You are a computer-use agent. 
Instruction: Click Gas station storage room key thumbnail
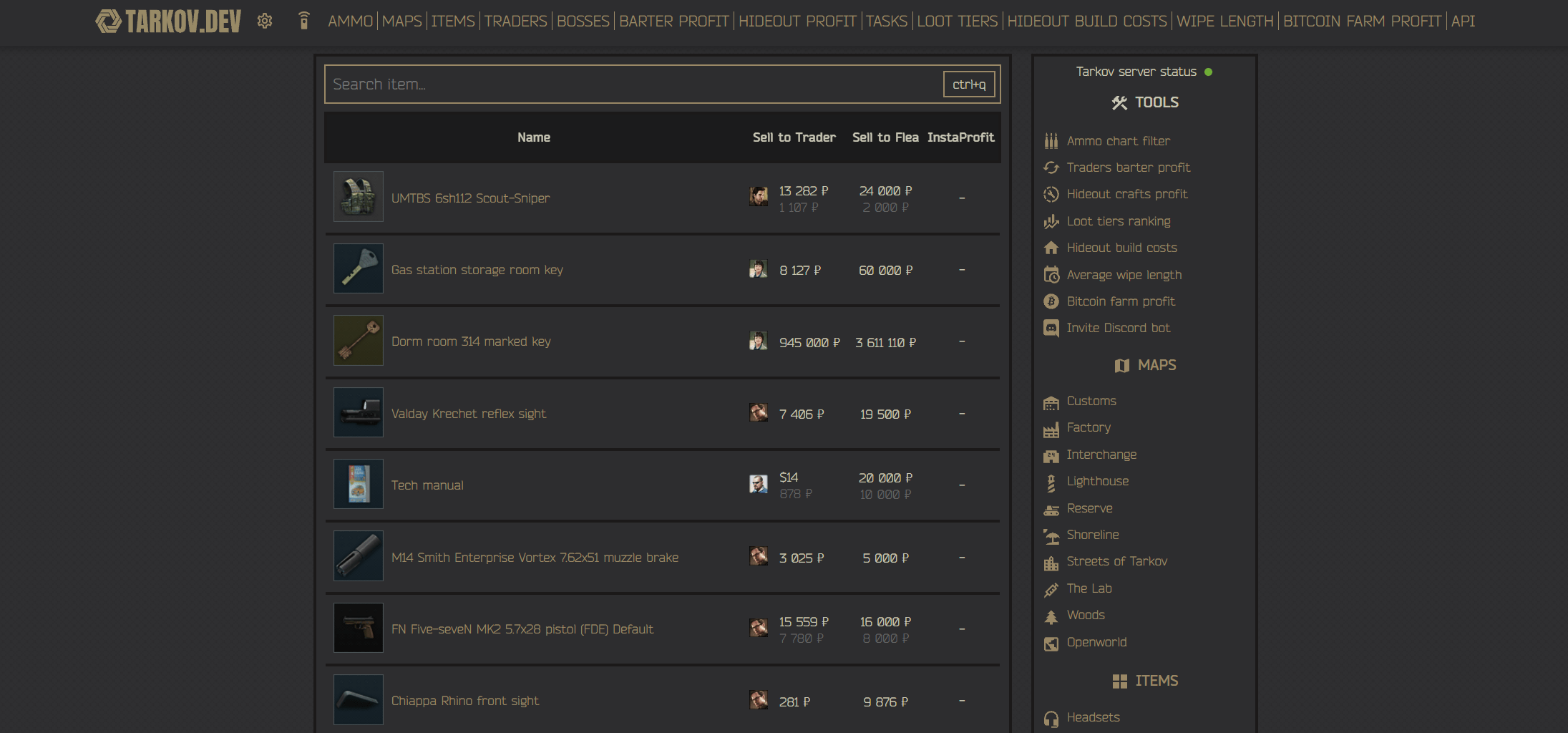tap(359, 268)
